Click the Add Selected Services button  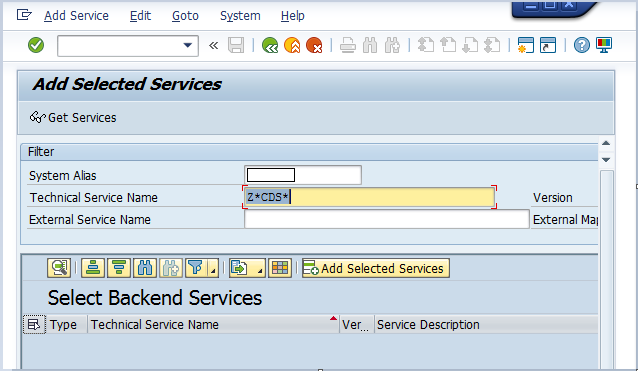click(376, 268)
